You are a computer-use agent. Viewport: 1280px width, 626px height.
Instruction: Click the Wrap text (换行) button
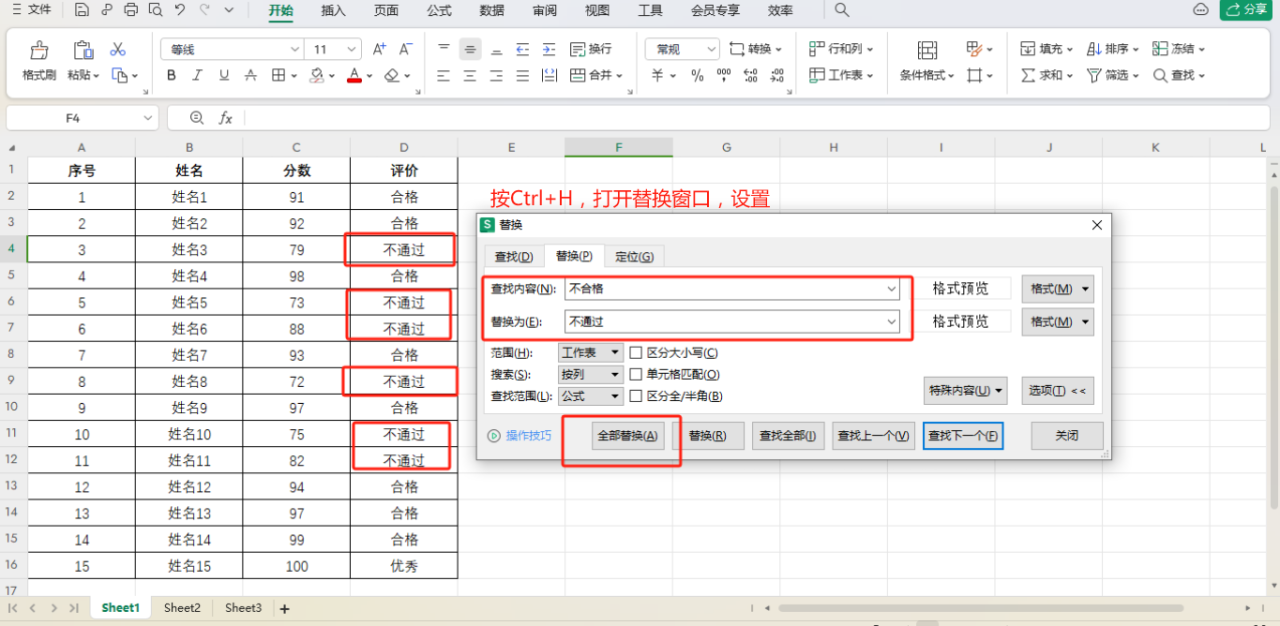click(591, 49)
